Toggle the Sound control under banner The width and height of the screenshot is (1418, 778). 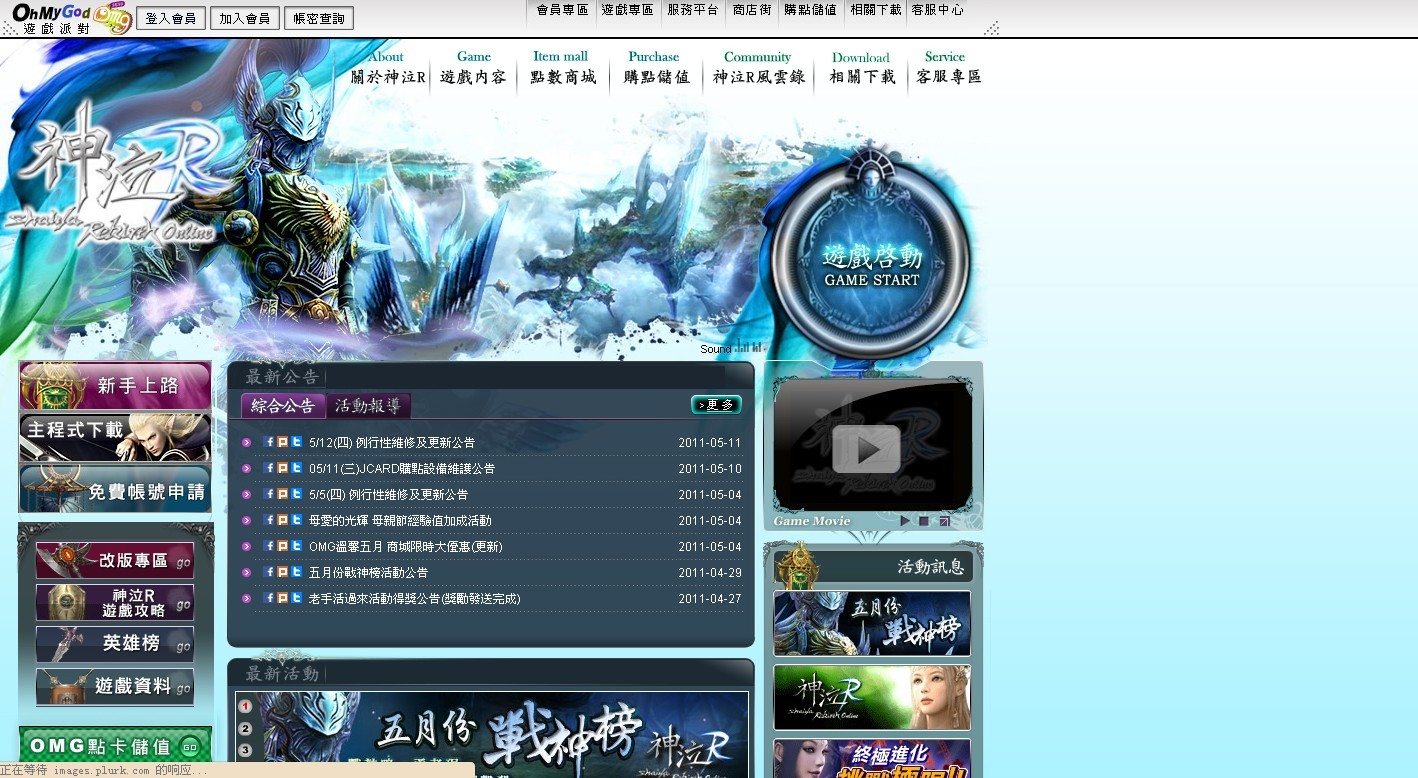pyautogui.click(x=733, y=348)
